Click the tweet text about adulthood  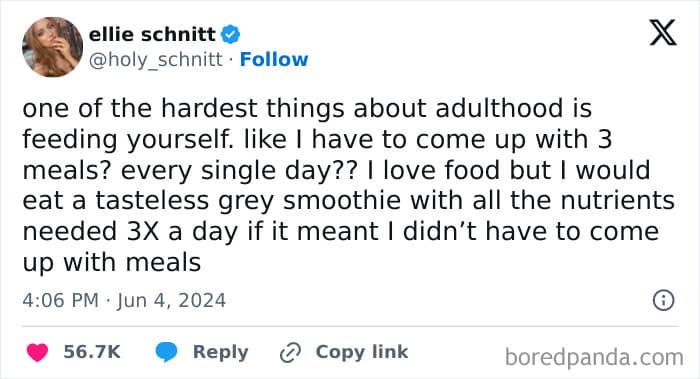pos(348,185)
